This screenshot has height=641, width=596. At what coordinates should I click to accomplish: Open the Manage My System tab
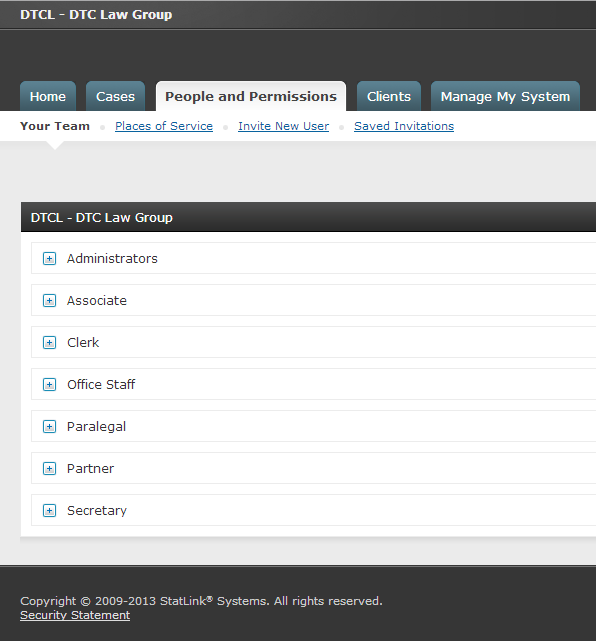click(x=505, y=96)
